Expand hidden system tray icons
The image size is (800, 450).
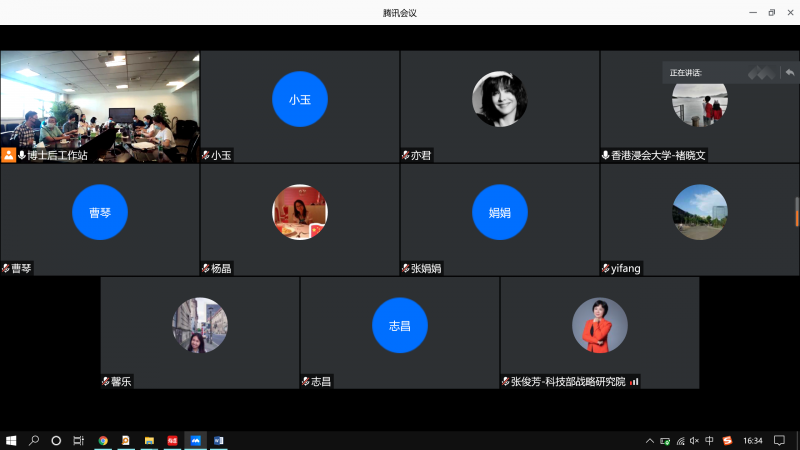click(649, 441)
